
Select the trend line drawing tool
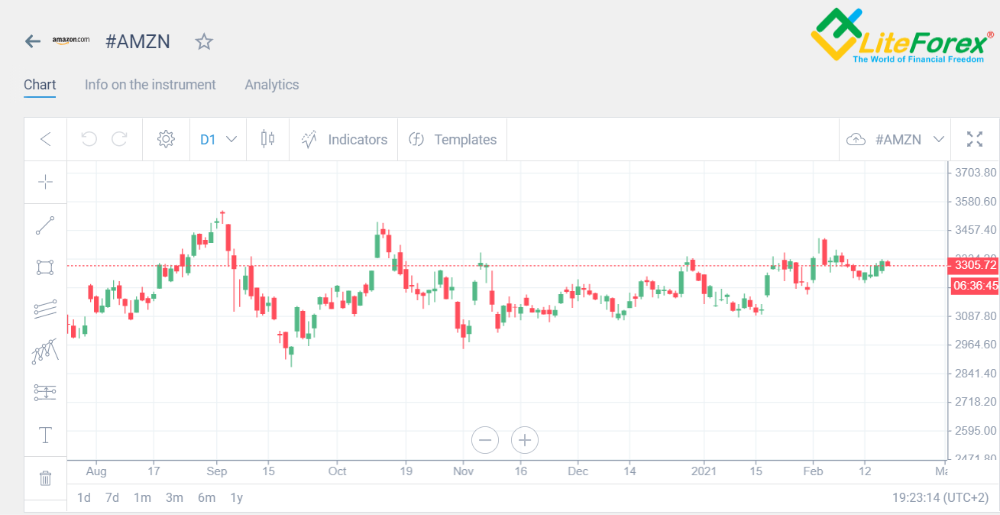(x=45, y=226)
